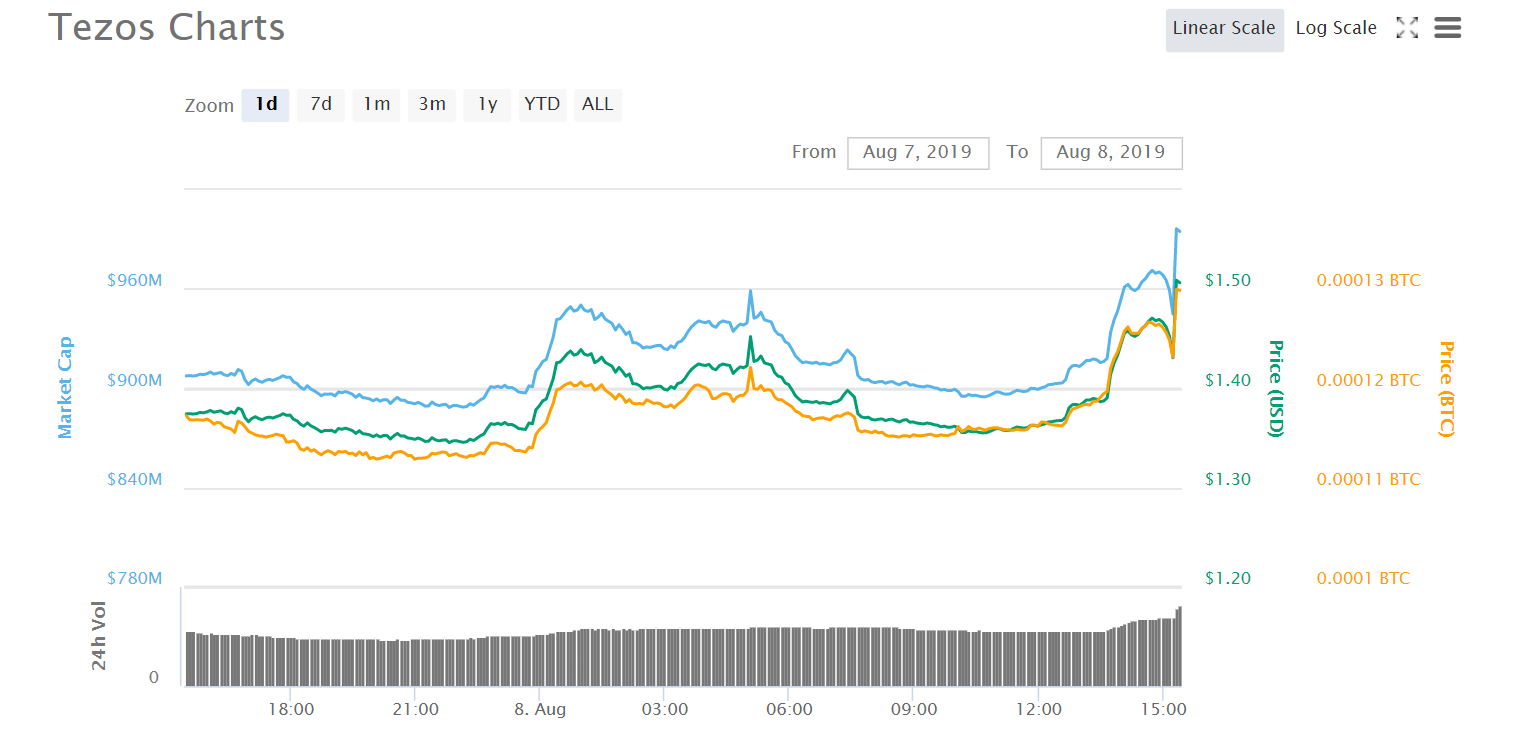This screenshot has height=735, width=1513.
Task: Click the 0 volume axis label
Action: (154, 678)
